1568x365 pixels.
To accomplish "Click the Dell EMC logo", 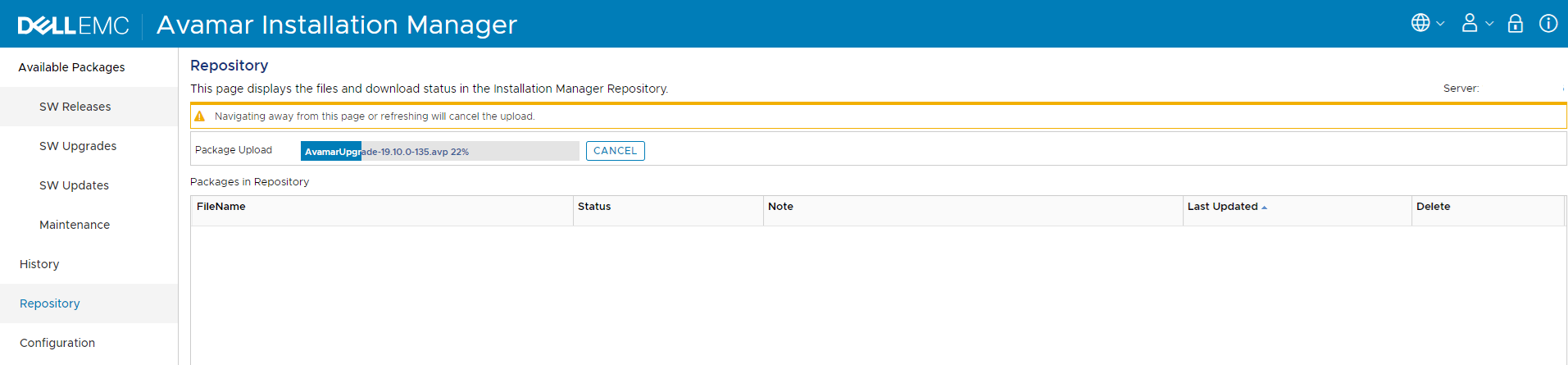I will [73, 25].
